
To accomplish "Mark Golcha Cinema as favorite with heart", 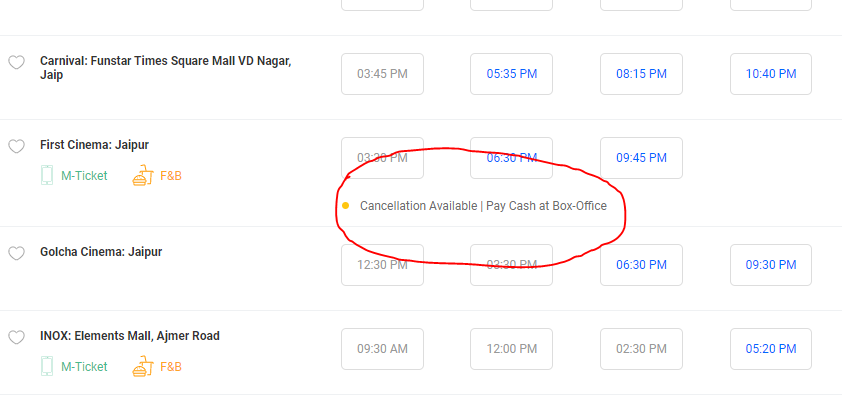I will 16,253.
